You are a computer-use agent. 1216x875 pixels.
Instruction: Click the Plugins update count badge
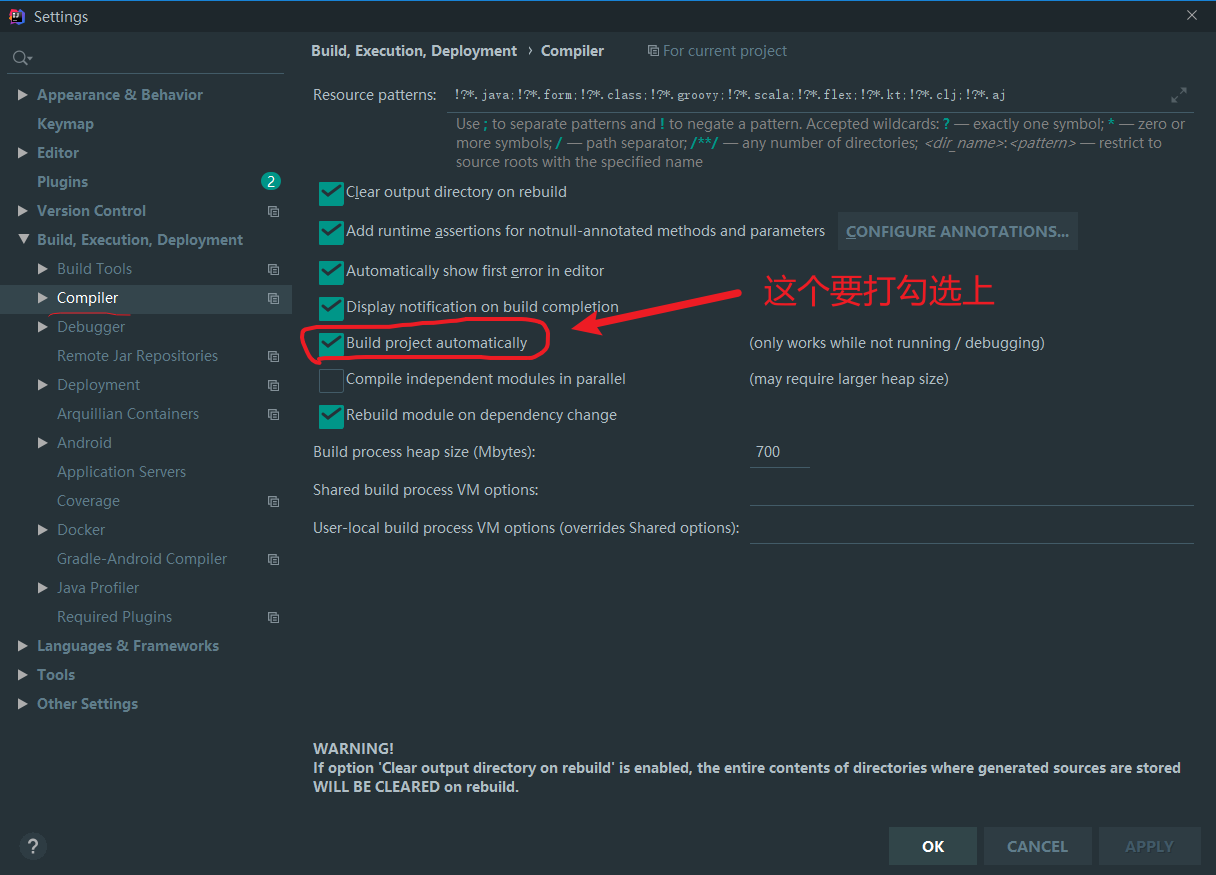[270, 181]
